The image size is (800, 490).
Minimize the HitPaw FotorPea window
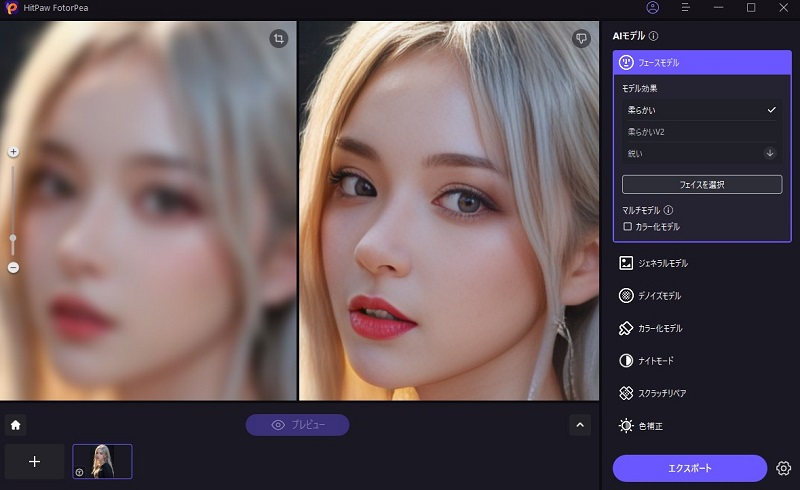pos(718,8)
